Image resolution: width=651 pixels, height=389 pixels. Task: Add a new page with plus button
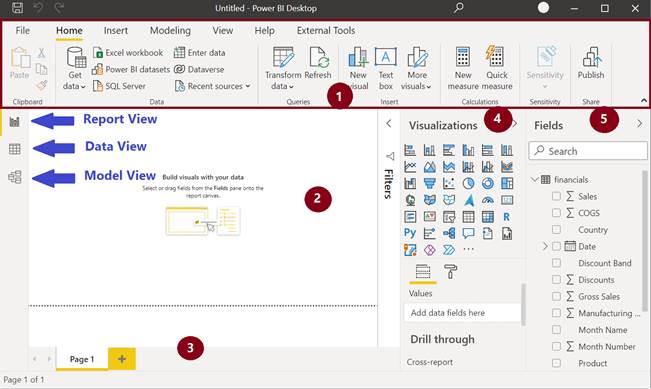tap(122, 359)
